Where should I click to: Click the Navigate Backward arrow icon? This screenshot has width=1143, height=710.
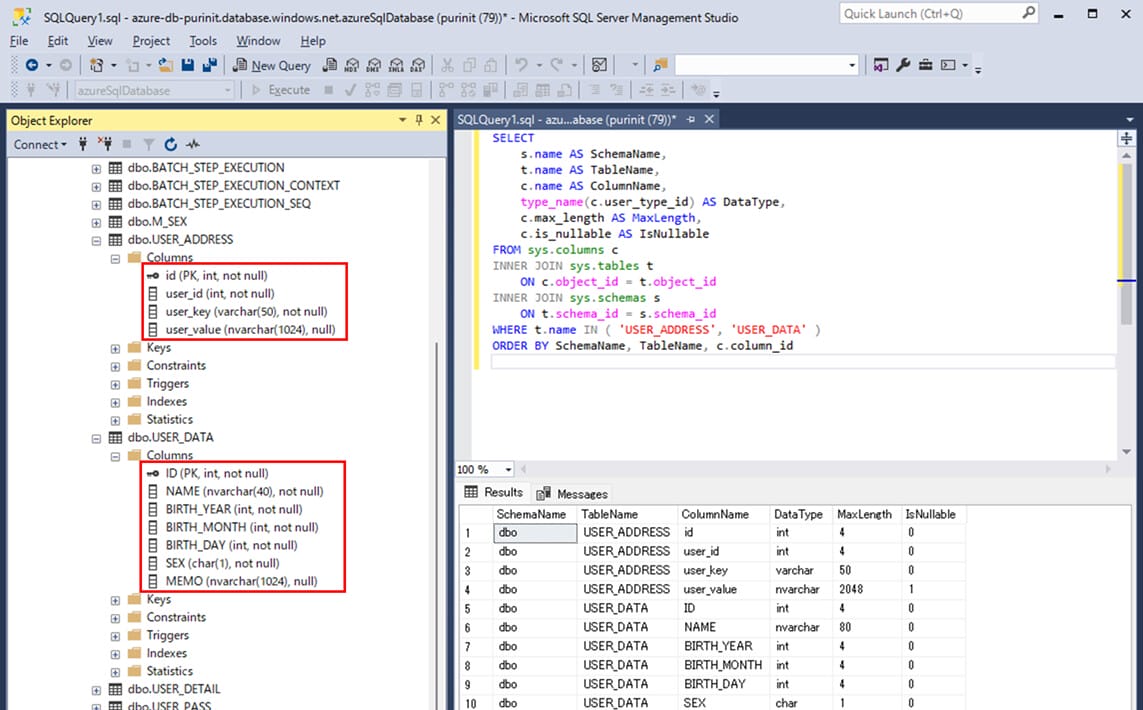[x=32, y=65]
